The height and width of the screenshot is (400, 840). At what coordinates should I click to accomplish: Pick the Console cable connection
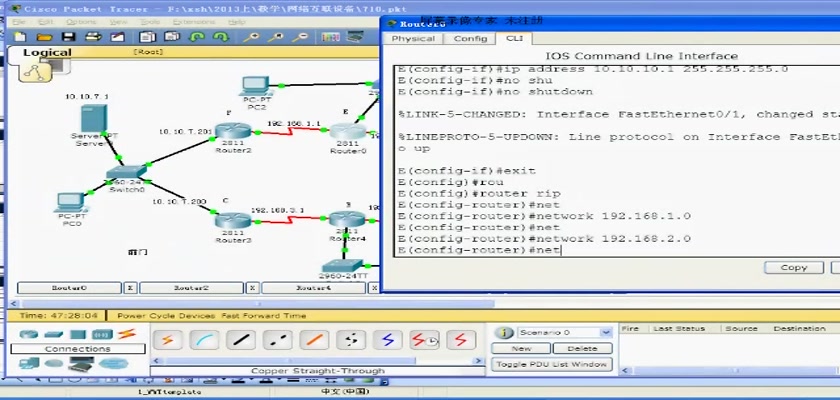(205, 339)
